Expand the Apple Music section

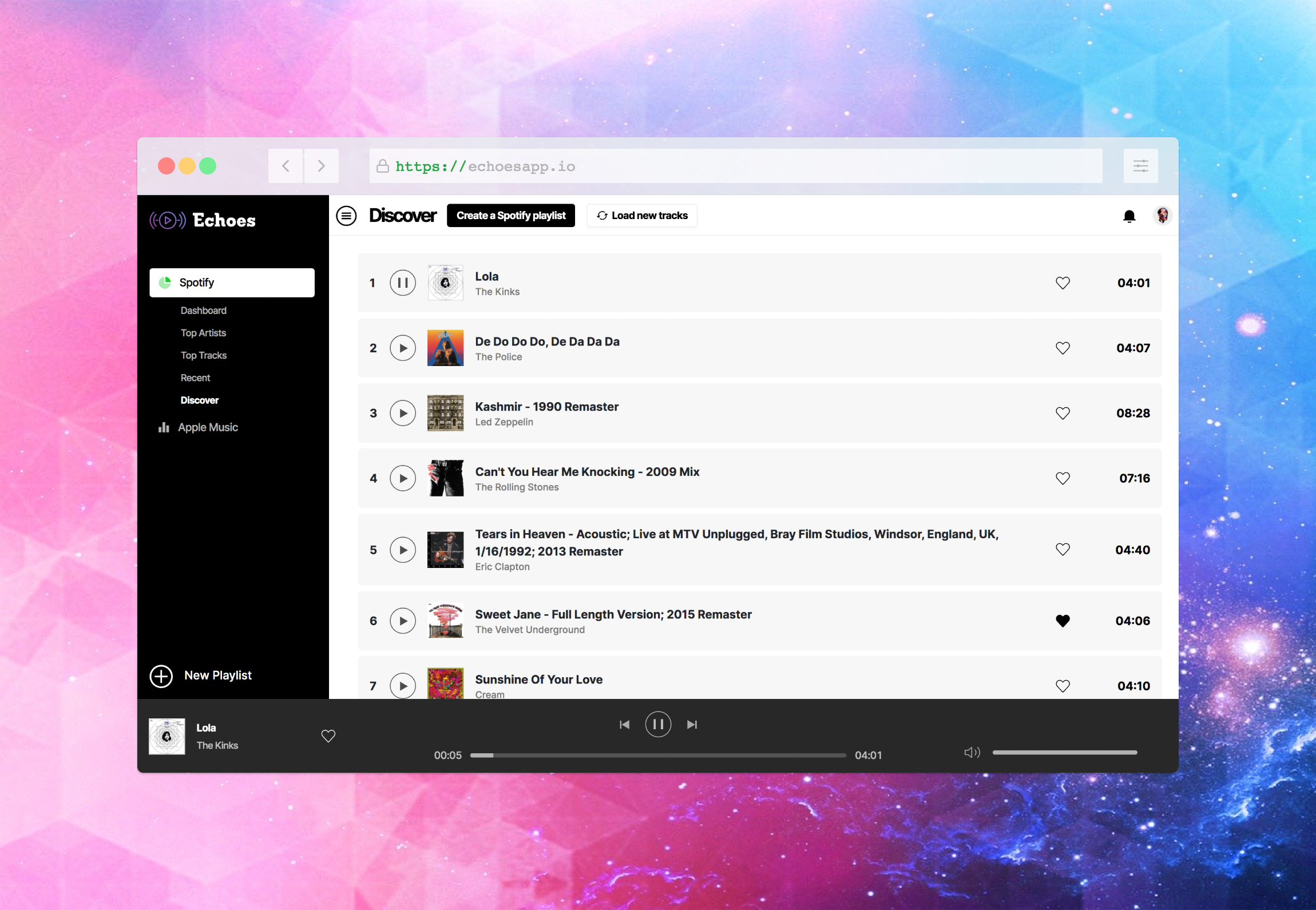pyautogui.click(x=208, y=427)
